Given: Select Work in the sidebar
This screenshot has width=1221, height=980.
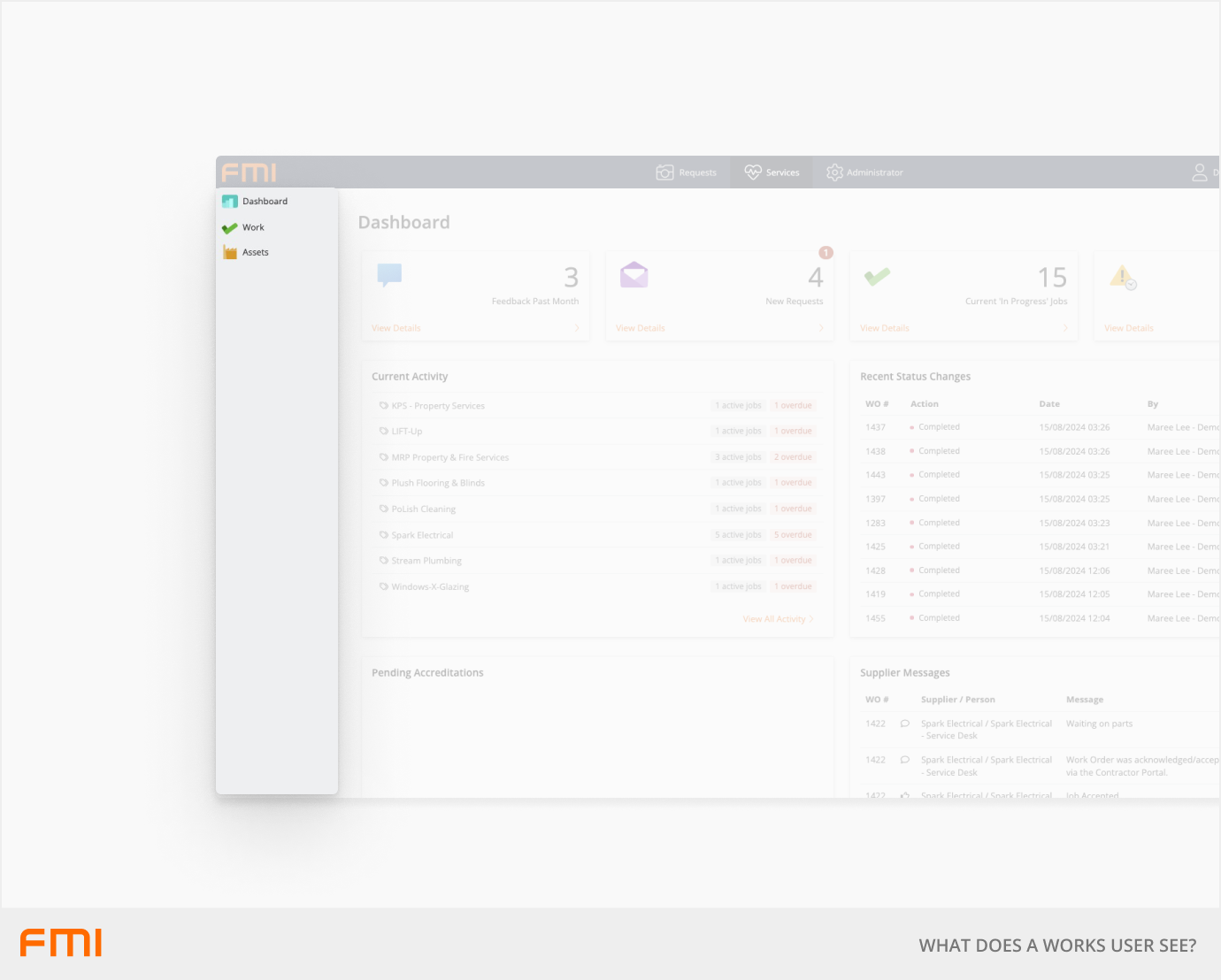Looking at the screenshot, I should [x=253, y=228].
